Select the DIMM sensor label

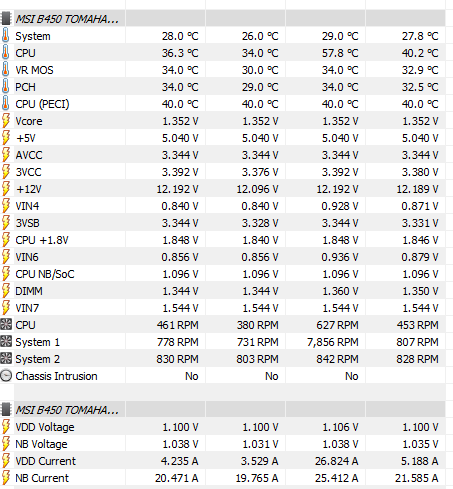29,291
